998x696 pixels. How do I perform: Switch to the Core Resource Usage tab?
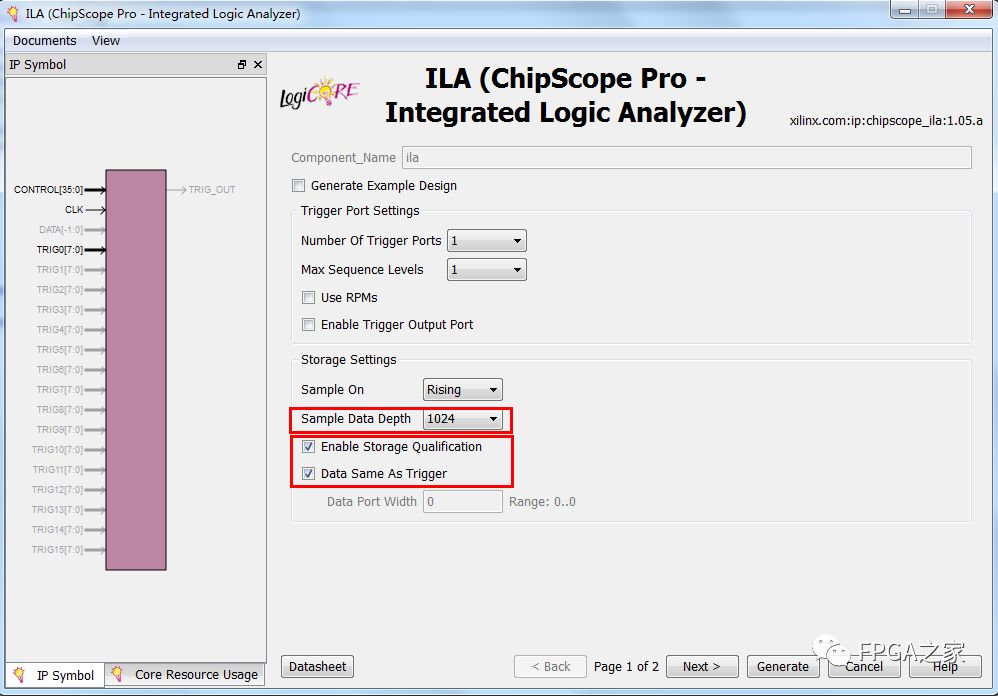(x=185, y=674)
